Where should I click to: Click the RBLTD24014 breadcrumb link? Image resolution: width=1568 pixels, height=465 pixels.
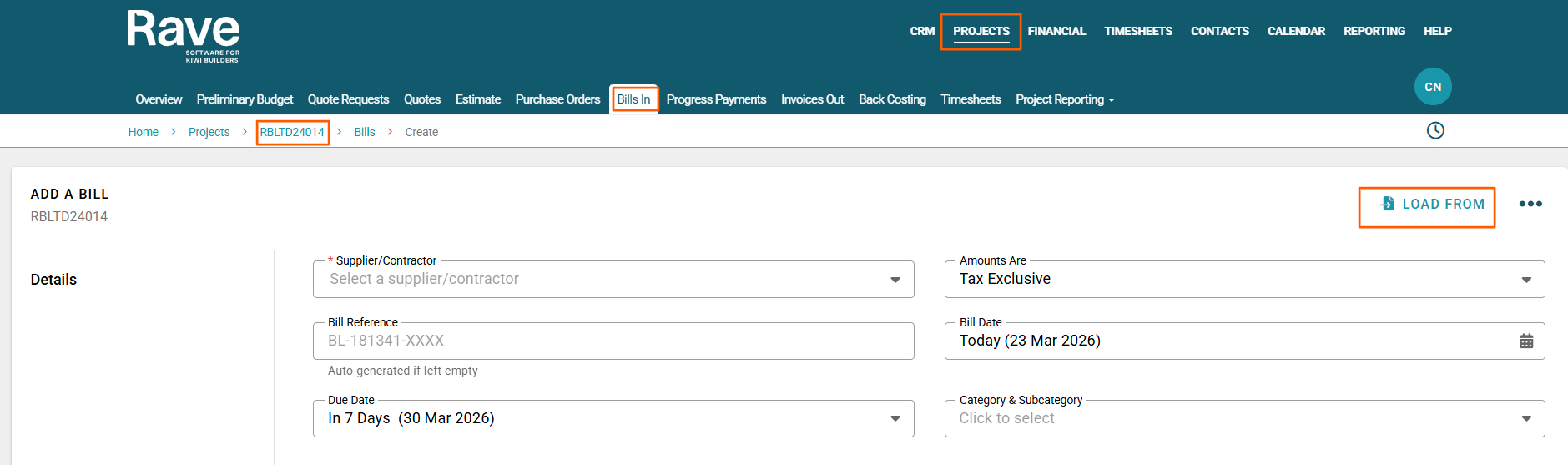292,132
